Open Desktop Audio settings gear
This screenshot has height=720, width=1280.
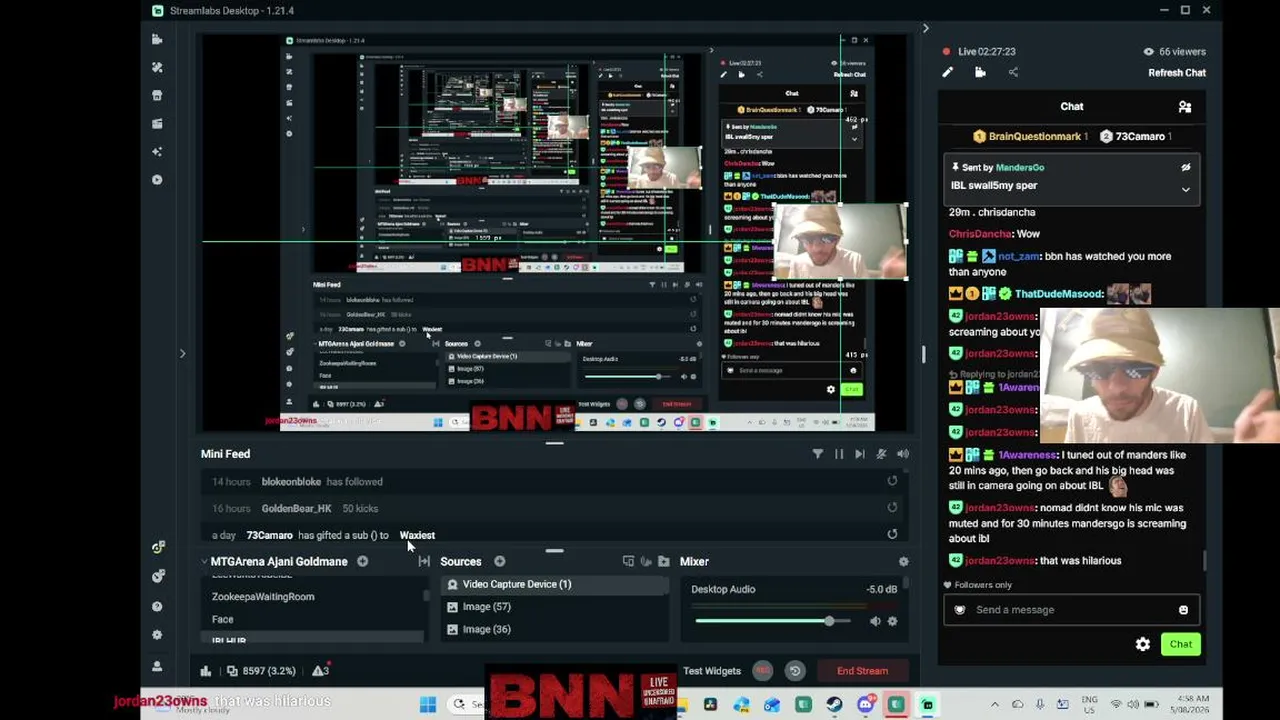pos(893,621)
